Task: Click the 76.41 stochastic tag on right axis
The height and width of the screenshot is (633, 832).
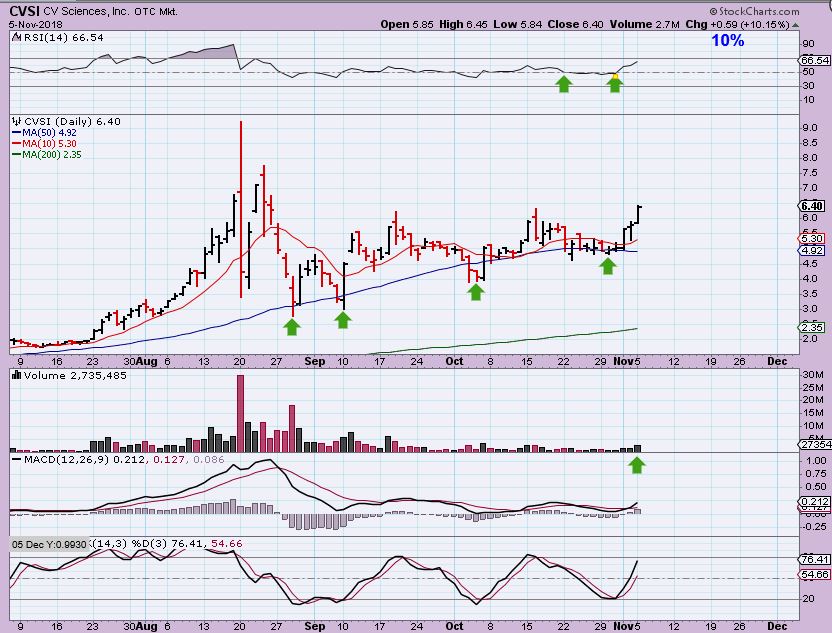Action: tap(815, 559)
